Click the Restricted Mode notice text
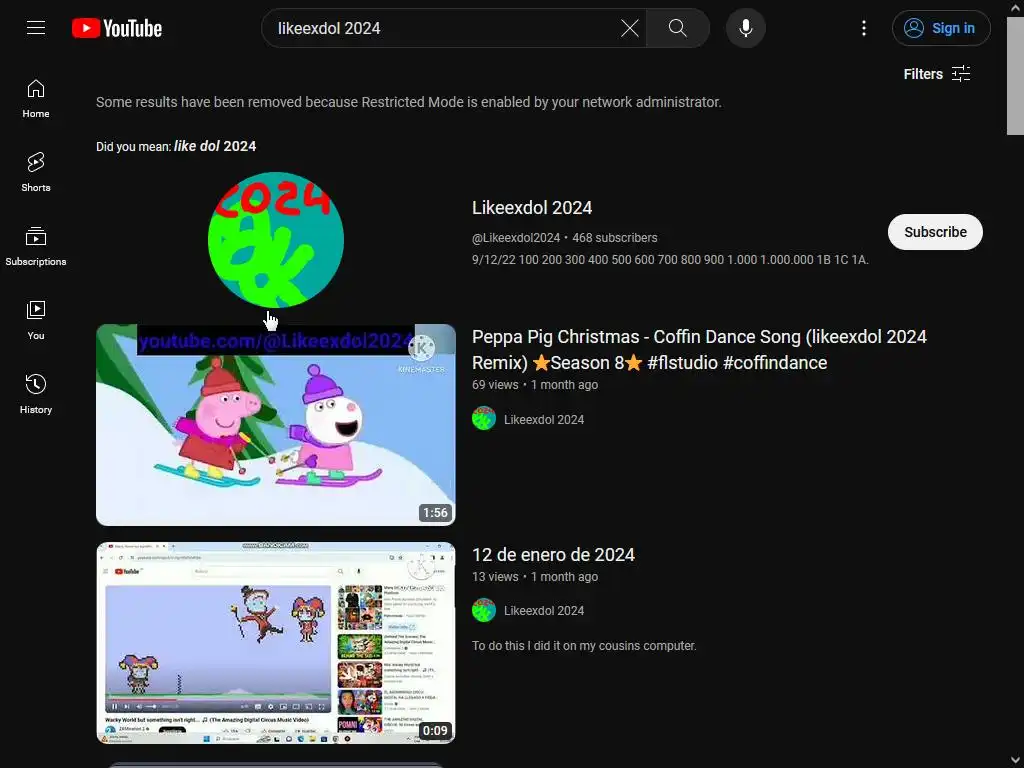1024x768 pixels. click(409, 103)
